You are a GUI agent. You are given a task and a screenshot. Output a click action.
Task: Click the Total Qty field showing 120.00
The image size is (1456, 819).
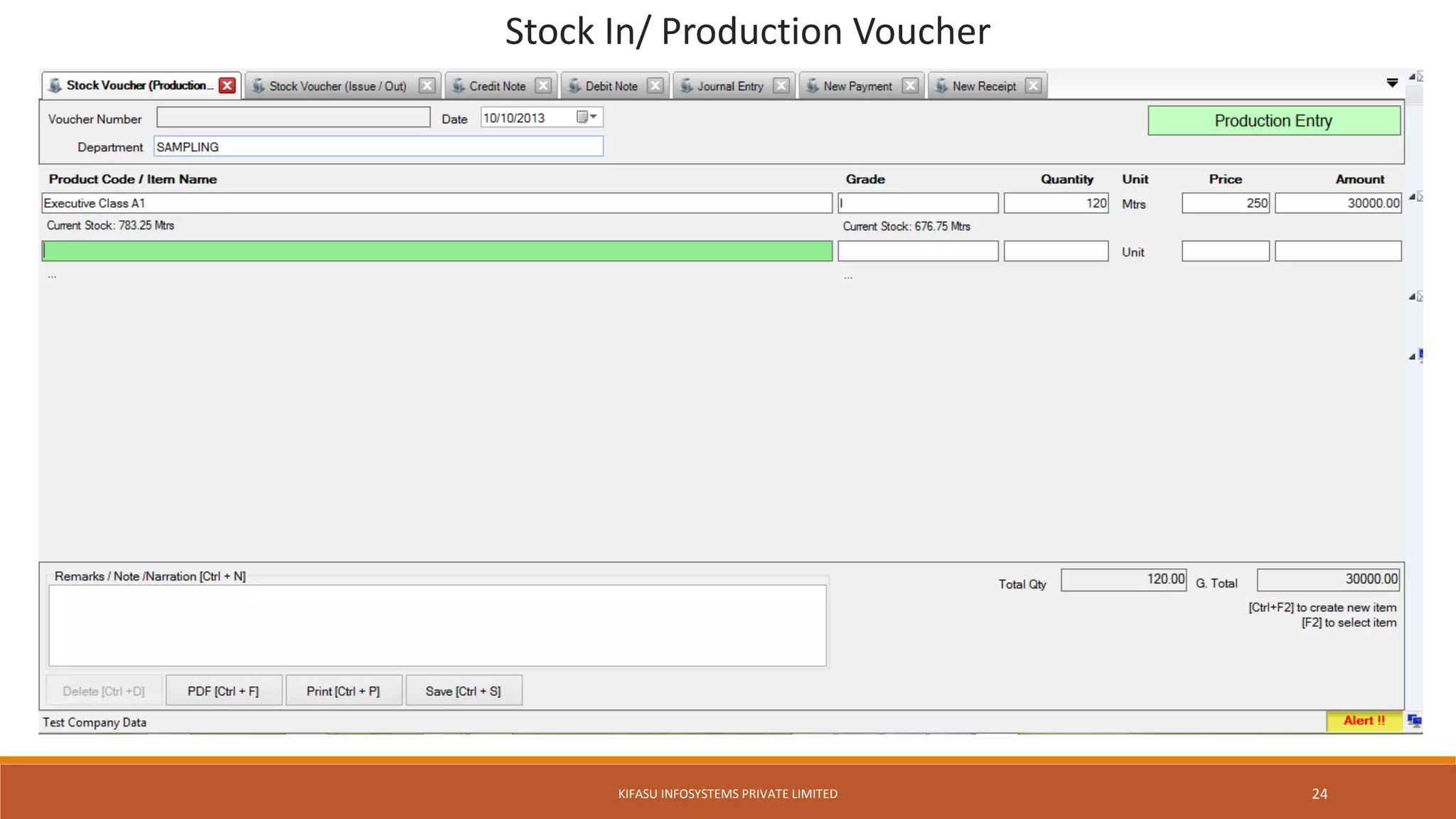click(x=1124, y=579)
